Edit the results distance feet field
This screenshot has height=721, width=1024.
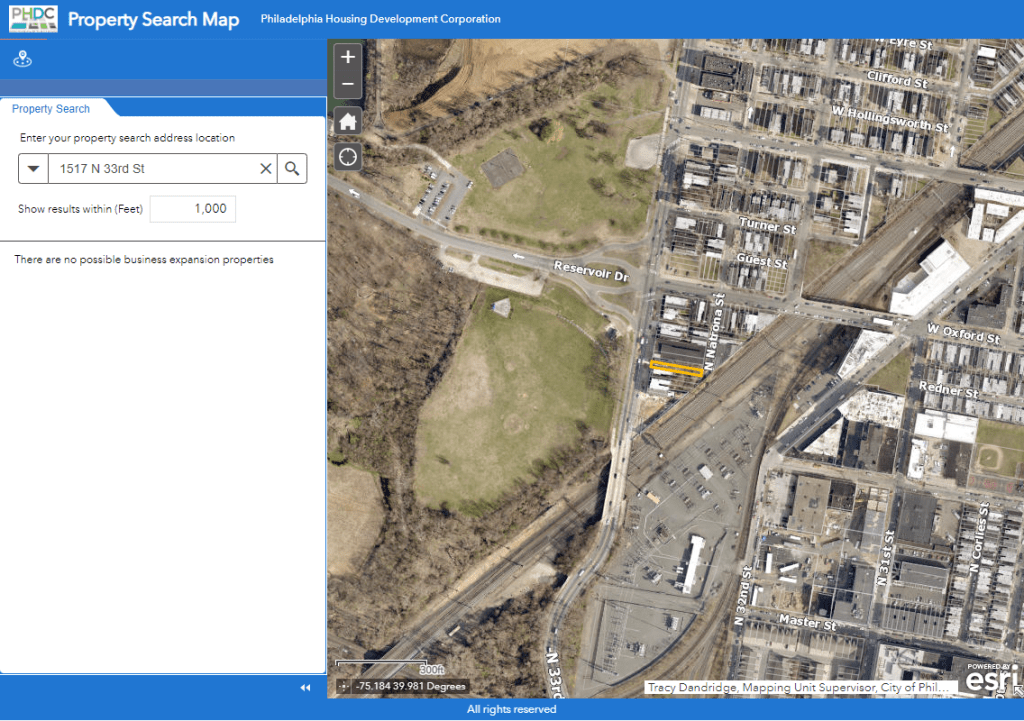tap(192, 209)
